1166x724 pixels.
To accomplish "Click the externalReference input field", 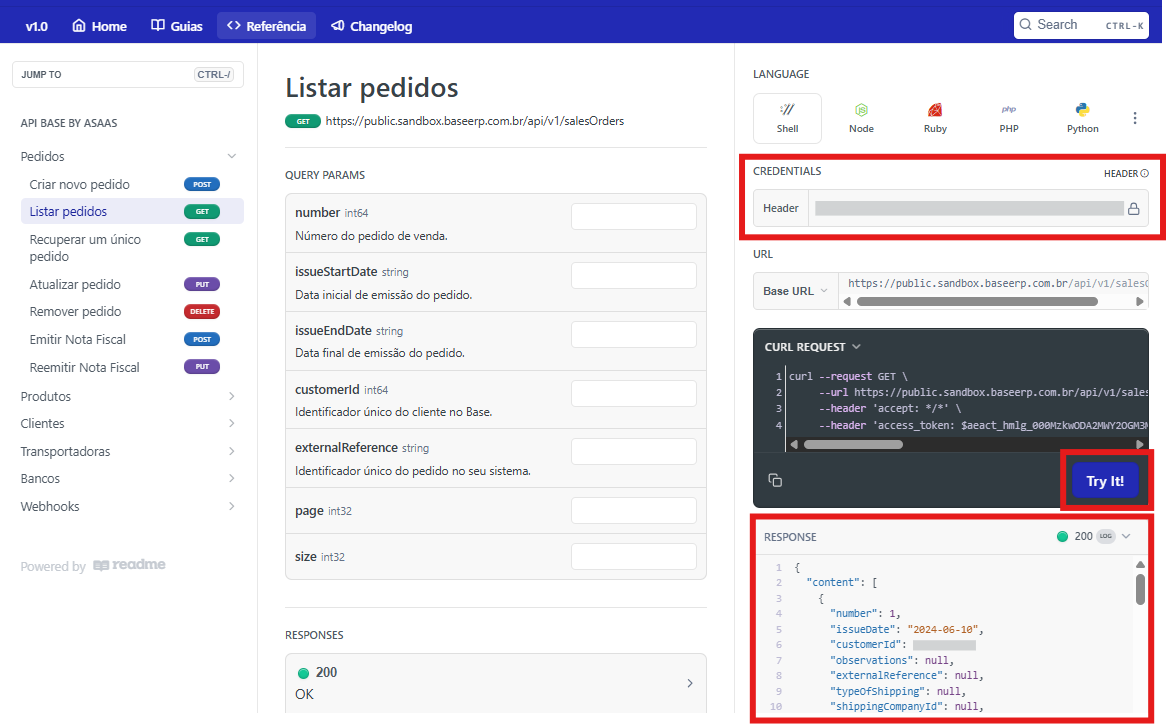I will pyautogui.click(x=634, y=451).
